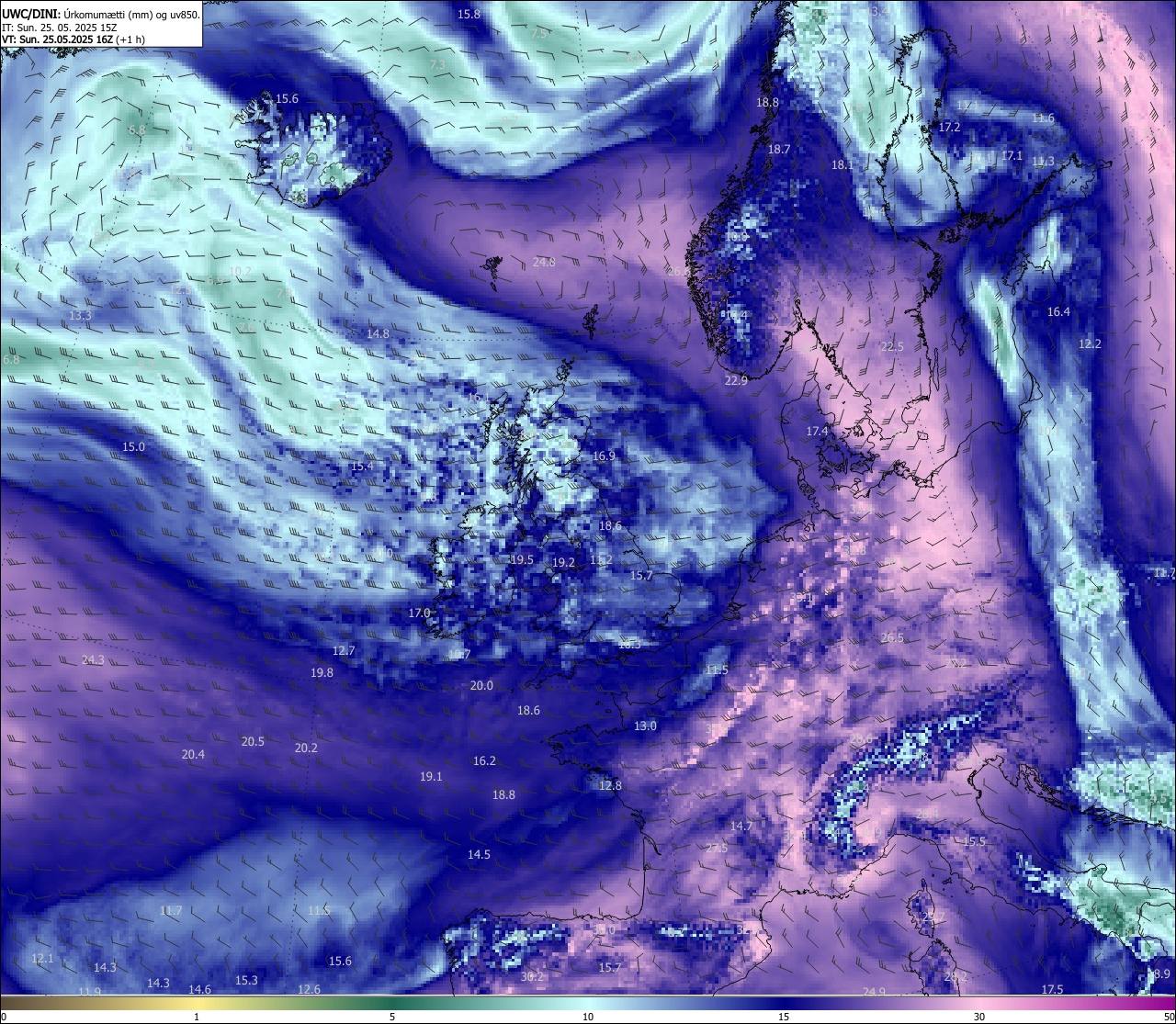This screenshot has height=1024, width=1176.
Task: Select the 14.6 value near bottom
Action: point(199,989)
